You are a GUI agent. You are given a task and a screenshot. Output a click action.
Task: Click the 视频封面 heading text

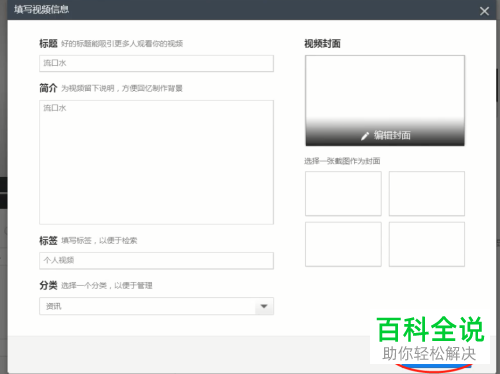[x=322, y=44]
